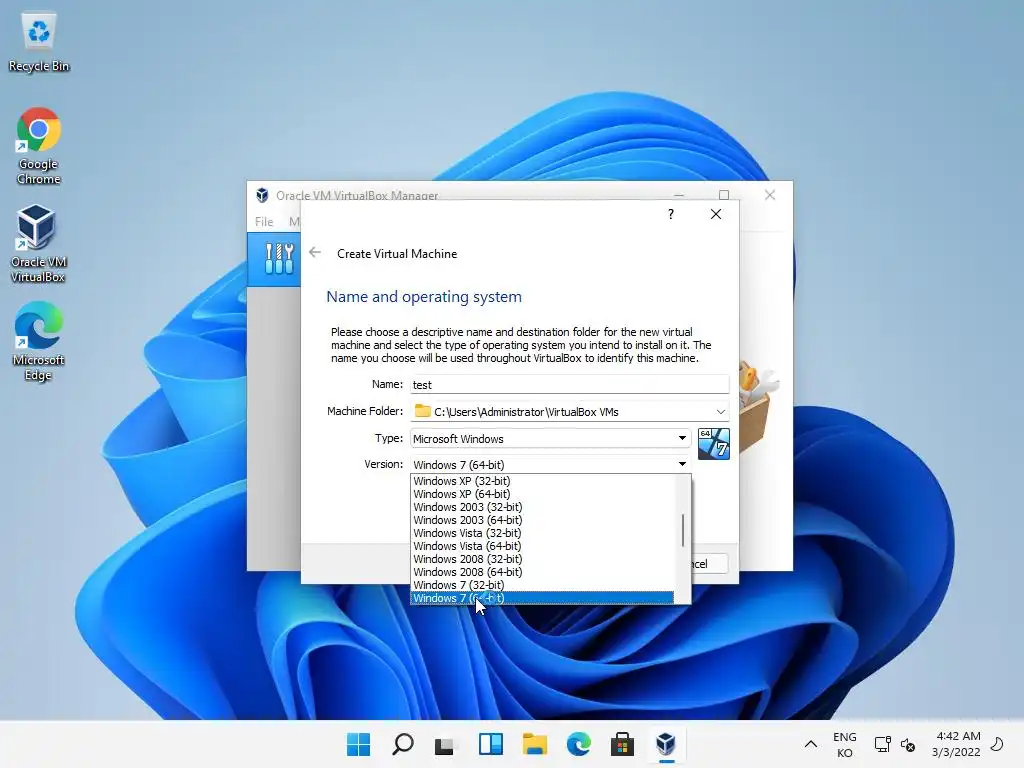Switch to the VirtualBox taskbar icon
The image size is (1024, 768).
click(666, 744)
